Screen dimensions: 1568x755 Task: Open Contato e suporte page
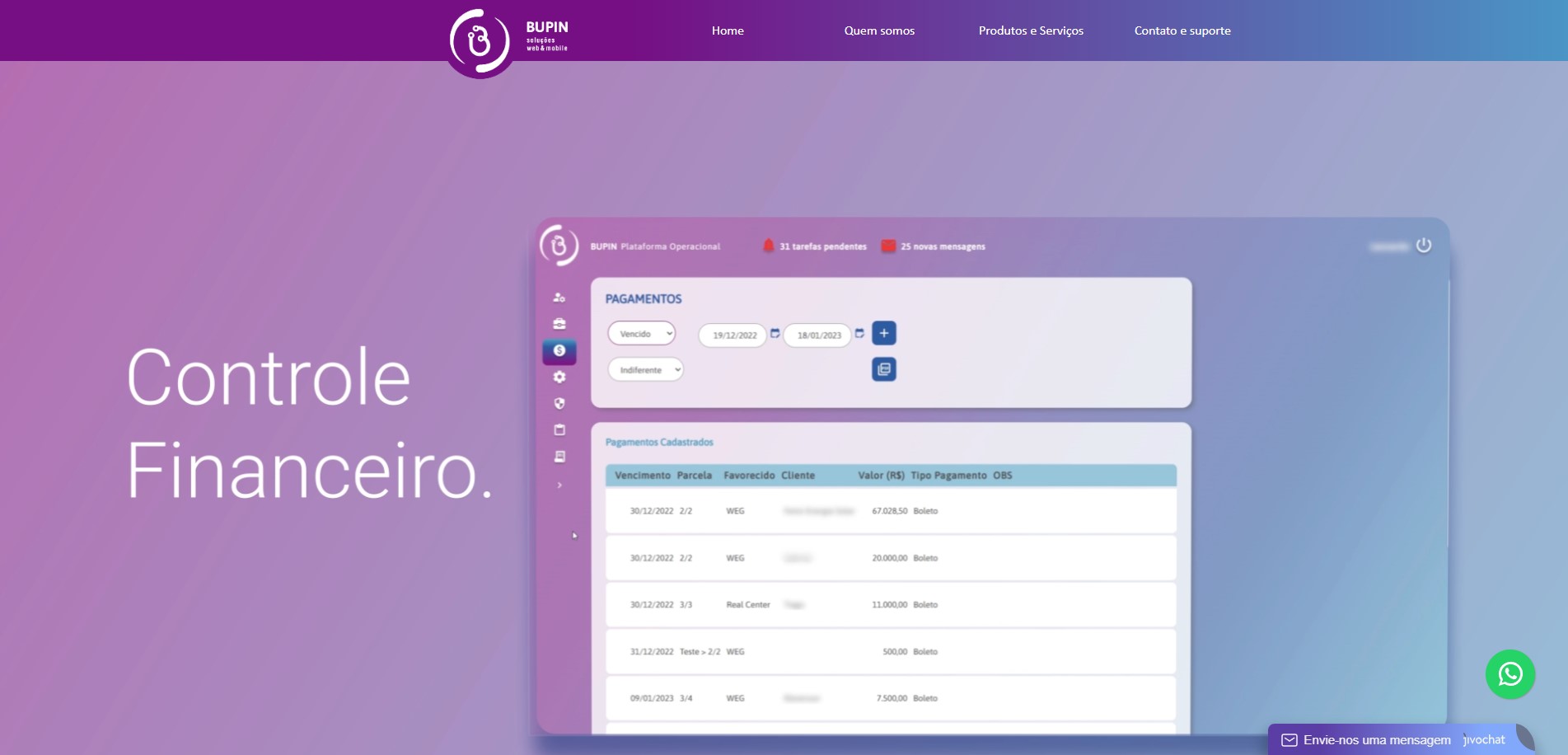[1182, 30]
